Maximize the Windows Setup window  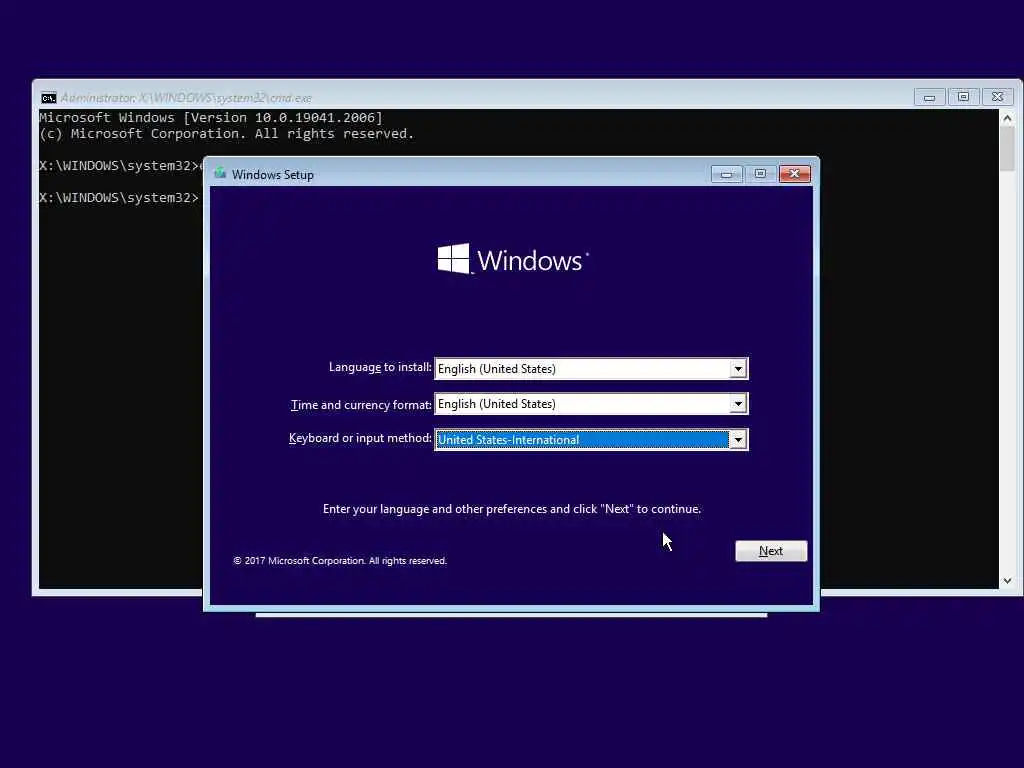pos(760,174)
